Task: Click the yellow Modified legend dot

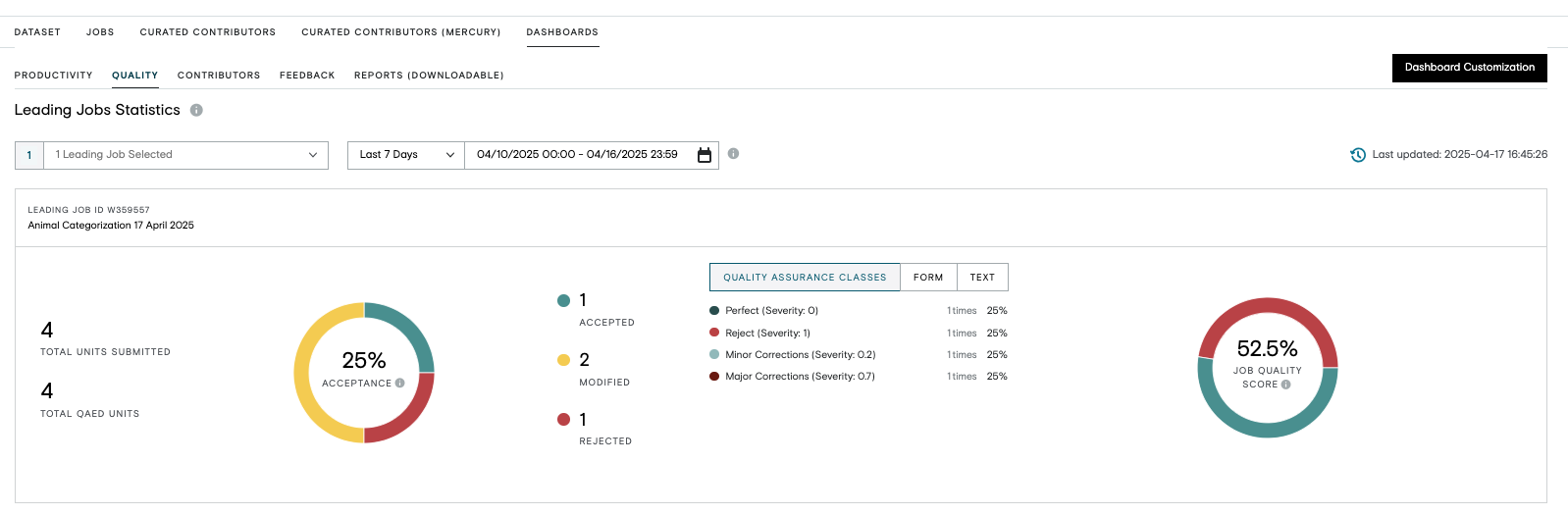Action: (x=563, y=360)
